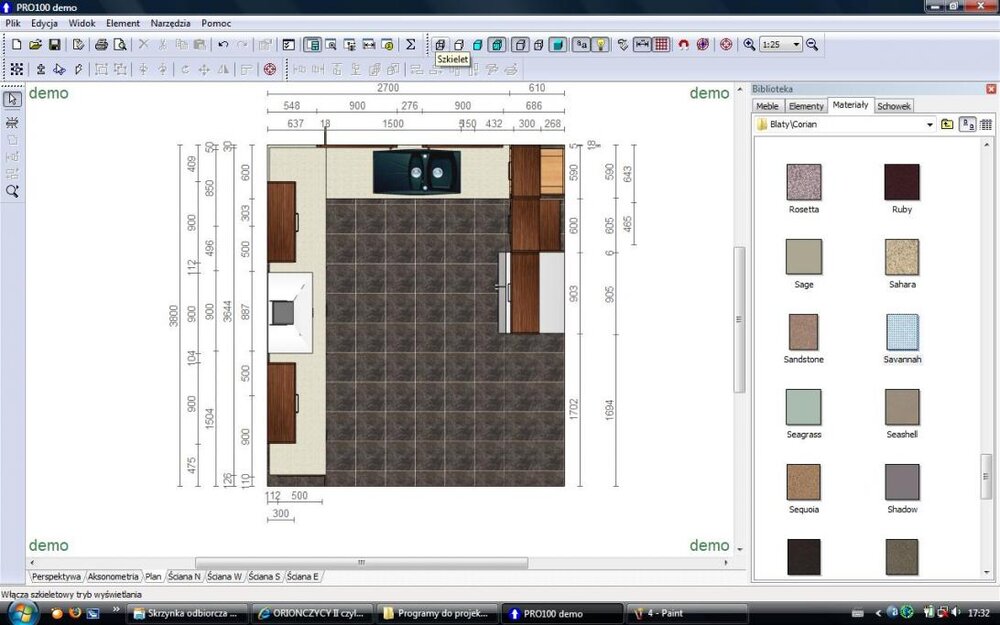Toggle the red grid display button
Viewport: 1000px width, 625px height.
661,45
